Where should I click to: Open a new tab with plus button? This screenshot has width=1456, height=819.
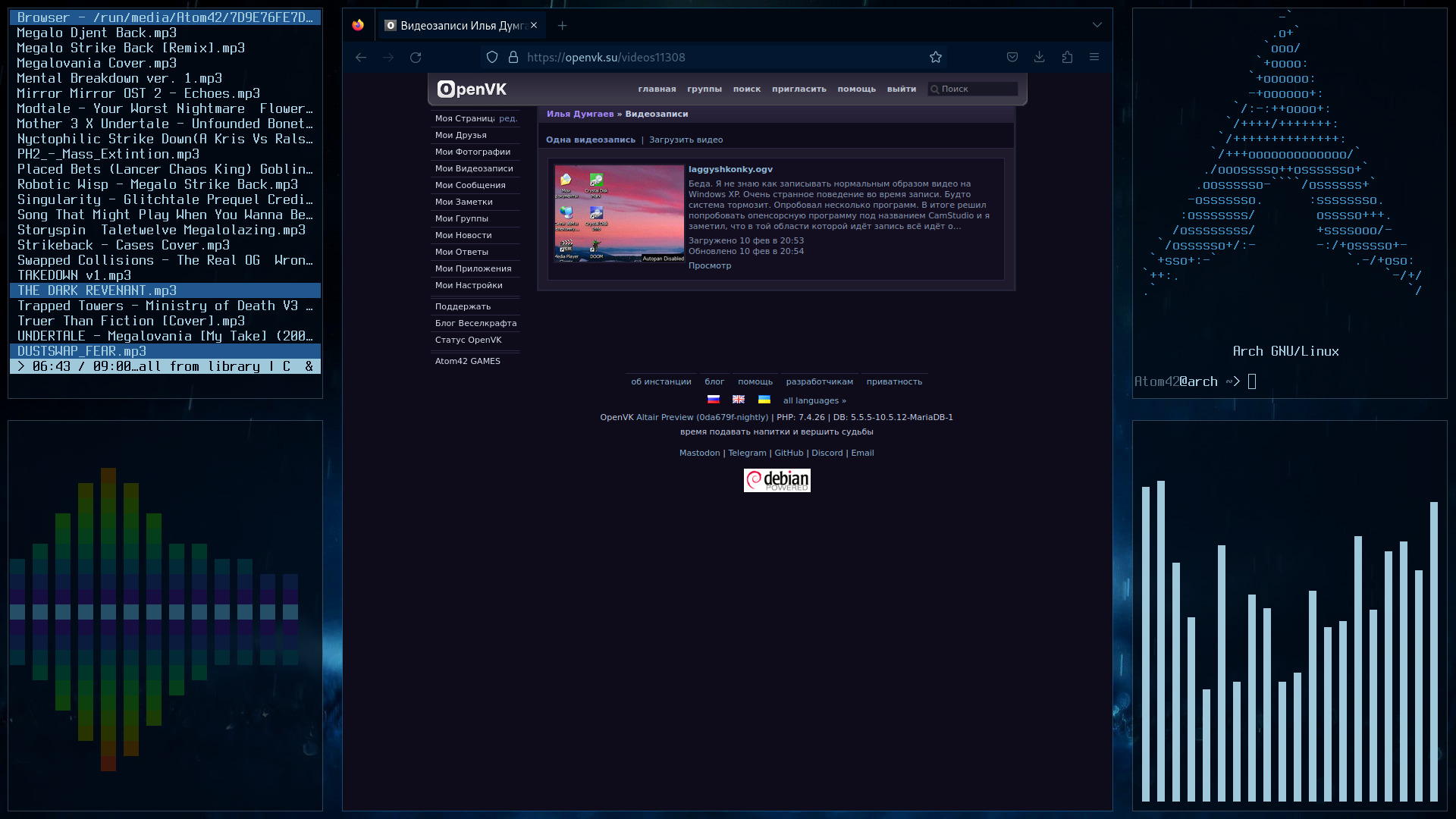pos(562,26)
